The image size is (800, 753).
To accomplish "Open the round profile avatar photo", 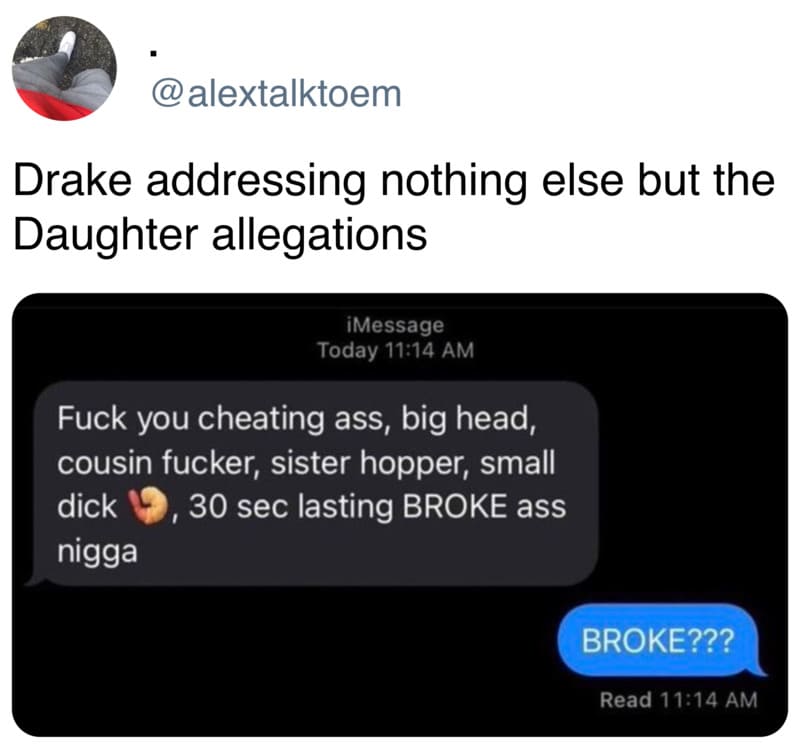I will (64, 68).
